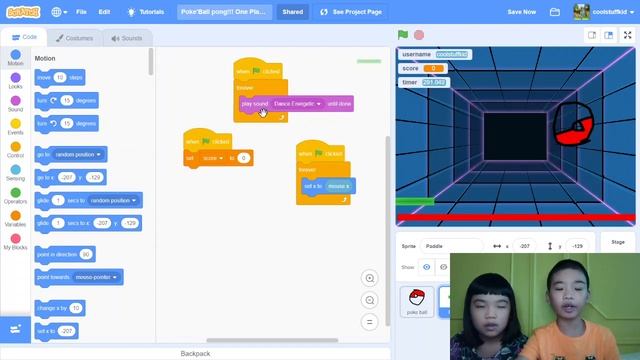The height and width of the screenshot is (360, 640).
Task: Click the move 10 steps block
Action: pos(60,78)
